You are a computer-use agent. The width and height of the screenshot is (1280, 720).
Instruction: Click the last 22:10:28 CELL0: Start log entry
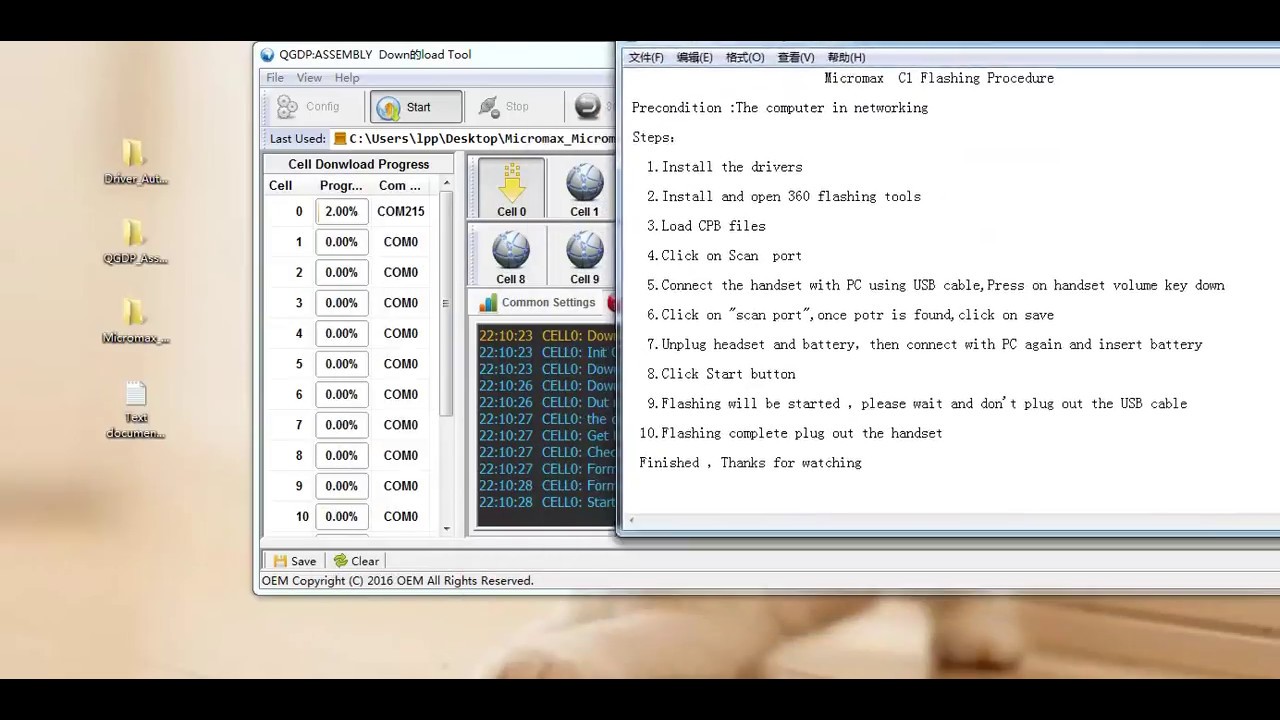point(547,502)
